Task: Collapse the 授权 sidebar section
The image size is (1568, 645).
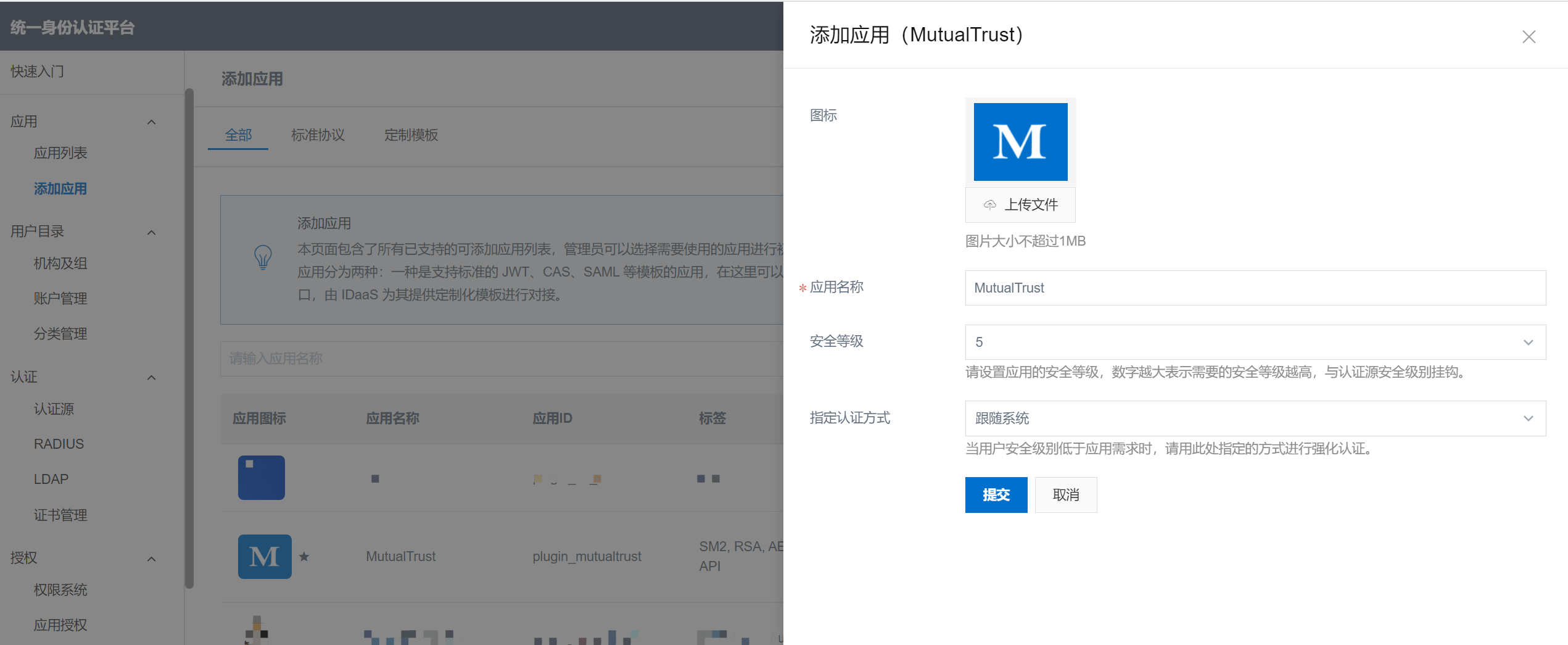Action: tap(151, 559)
